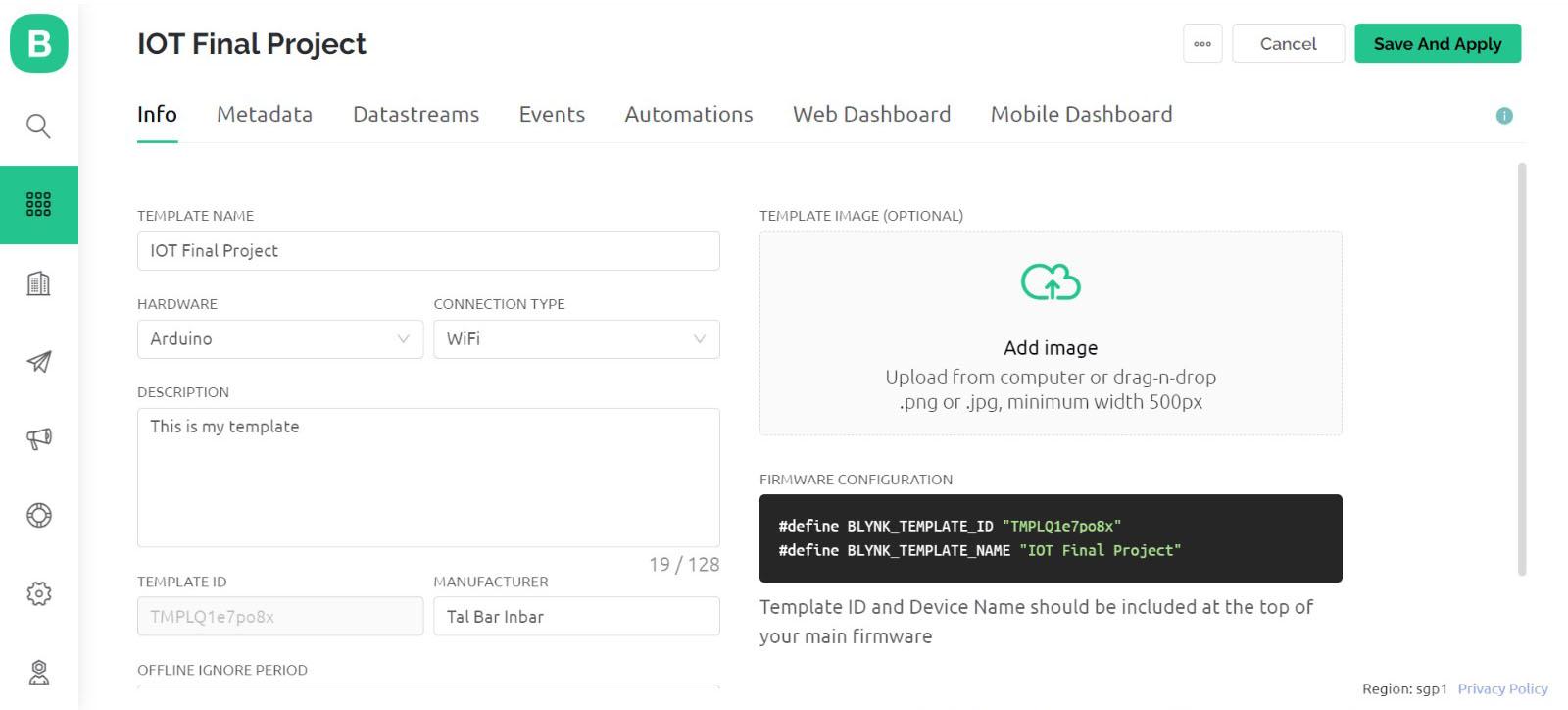This screenshot has width=1568, height=710.
Task: Open the megaphone icon in sidebar
Action: (38, 438)
